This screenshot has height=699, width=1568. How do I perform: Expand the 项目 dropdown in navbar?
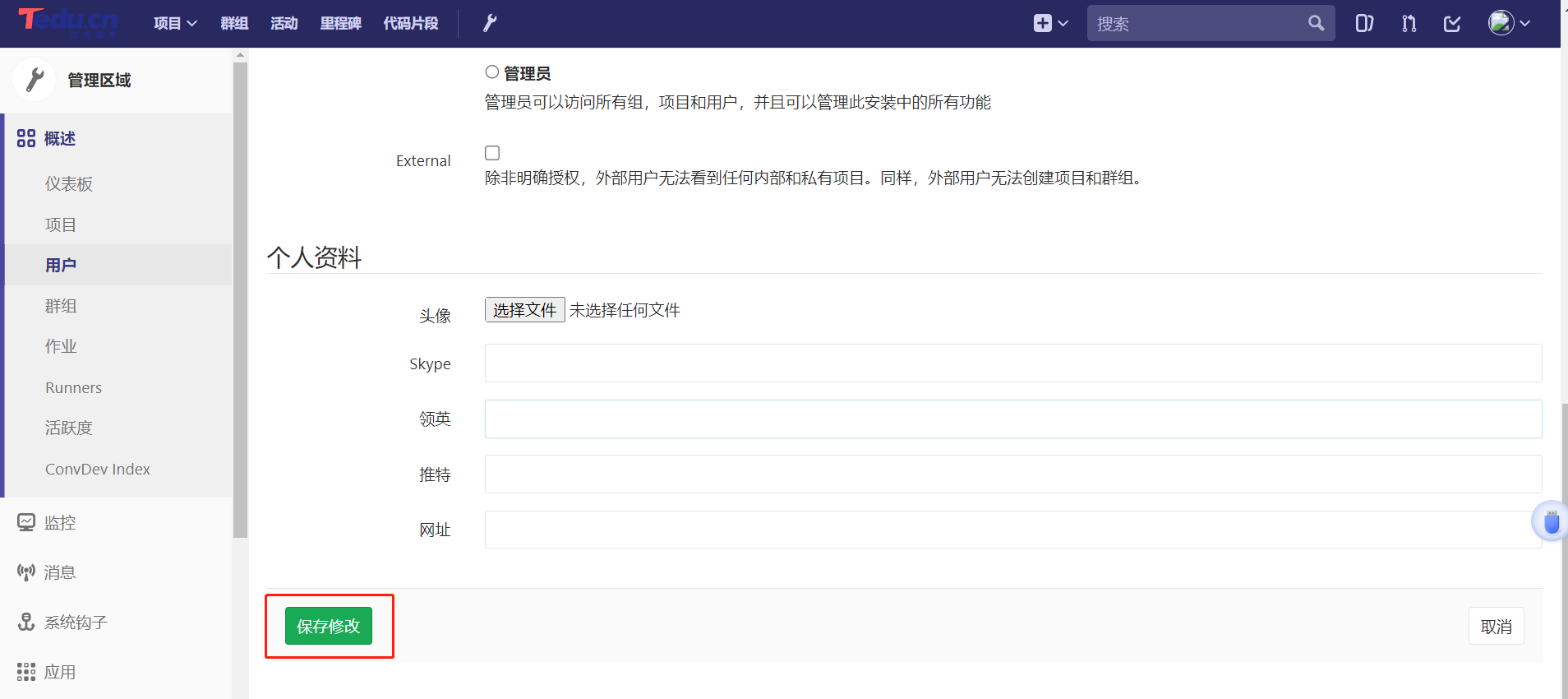pos(175,23)
